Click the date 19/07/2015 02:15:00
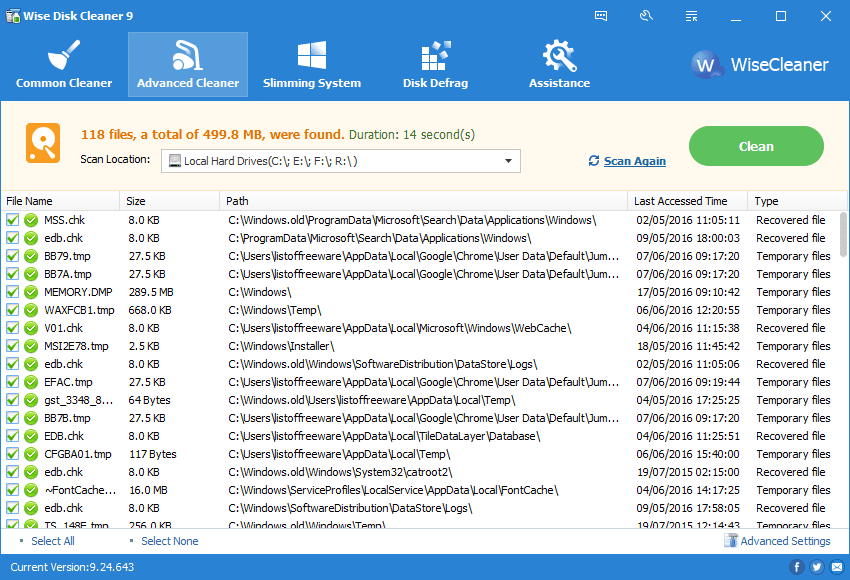The height and width of the screenshot is (580, 850). (688, 472)
